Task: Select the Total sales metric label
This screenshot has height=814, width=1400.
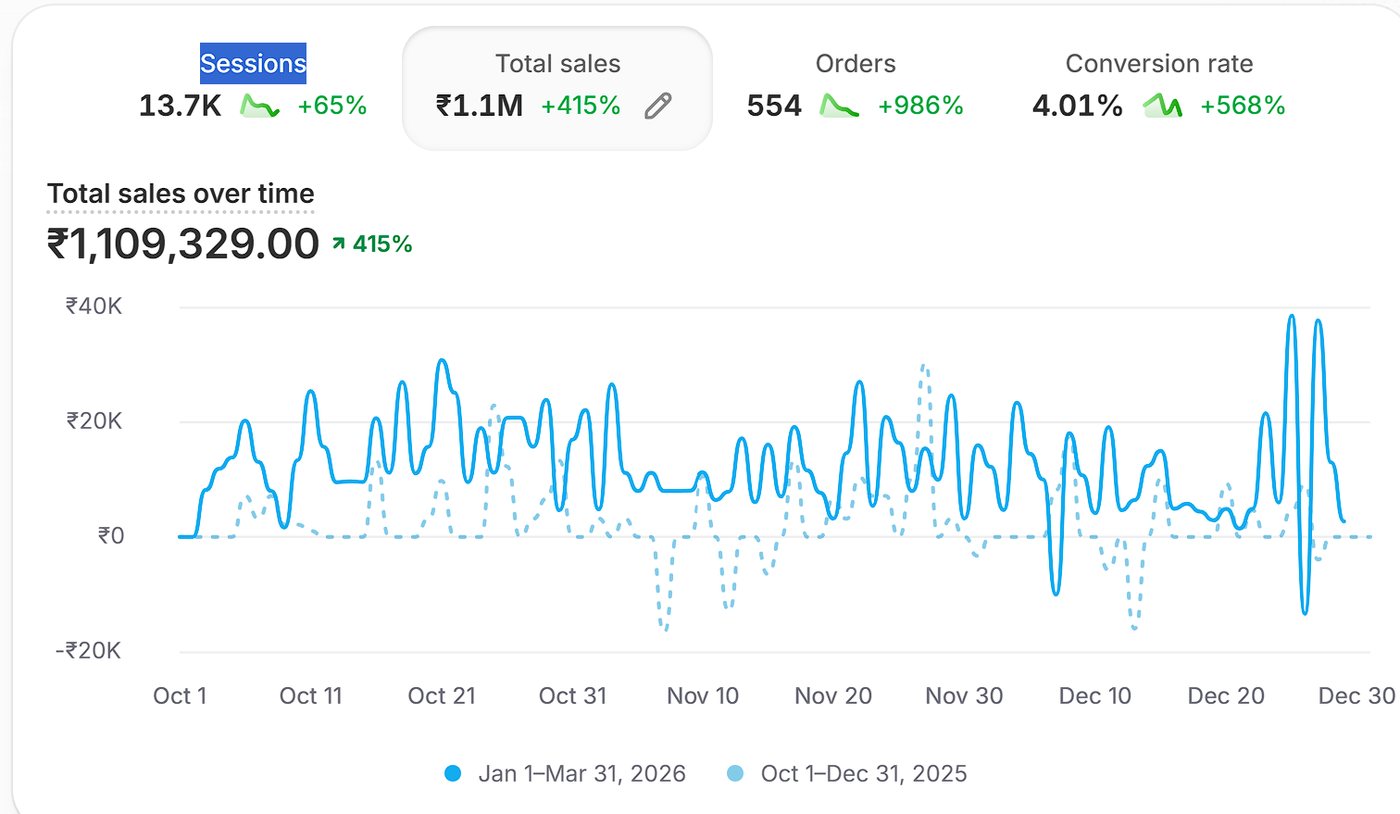Action: tap(558, 64)
